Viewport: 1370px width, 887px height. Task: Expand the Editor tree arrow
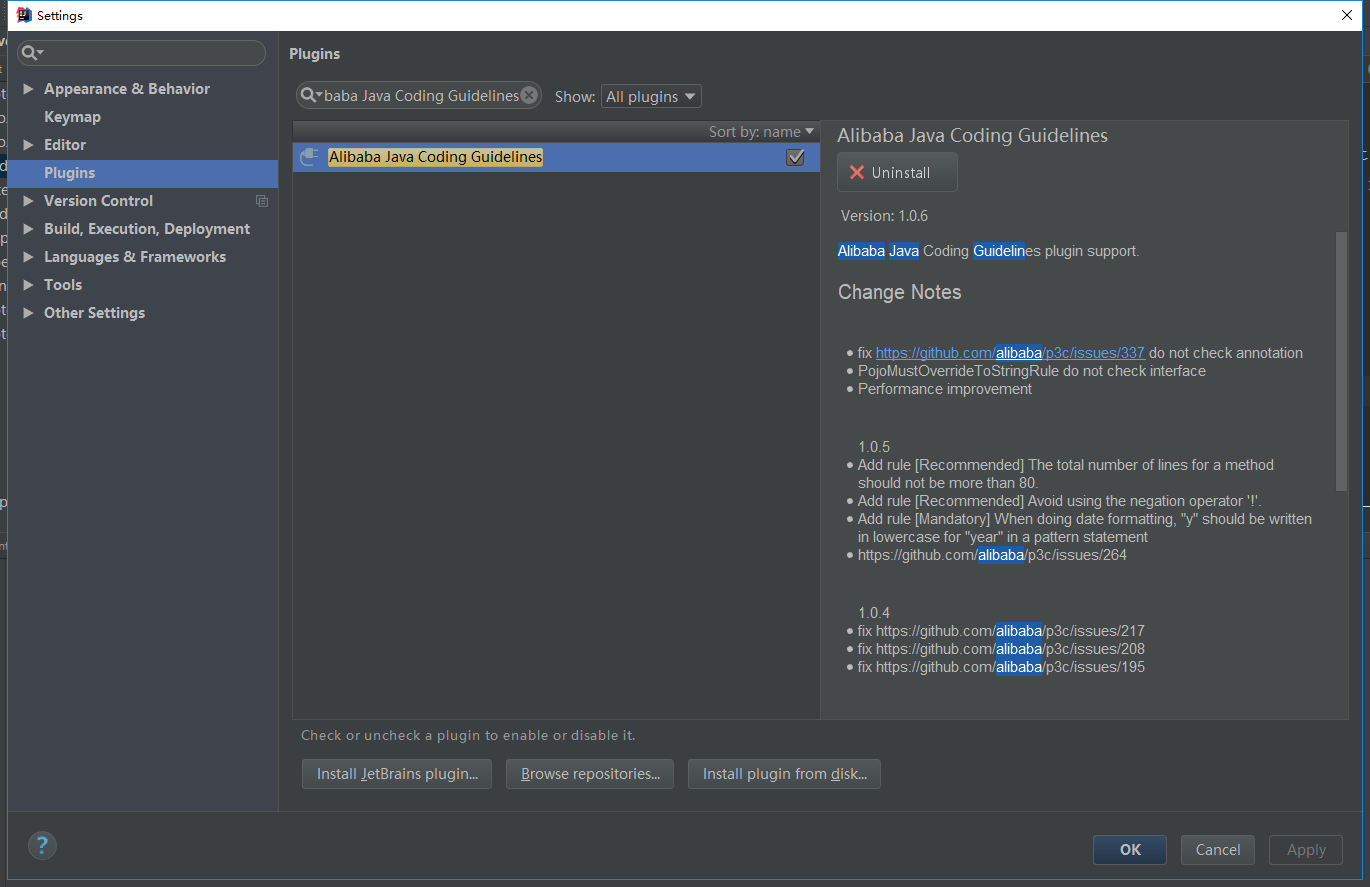click(28, 145)
